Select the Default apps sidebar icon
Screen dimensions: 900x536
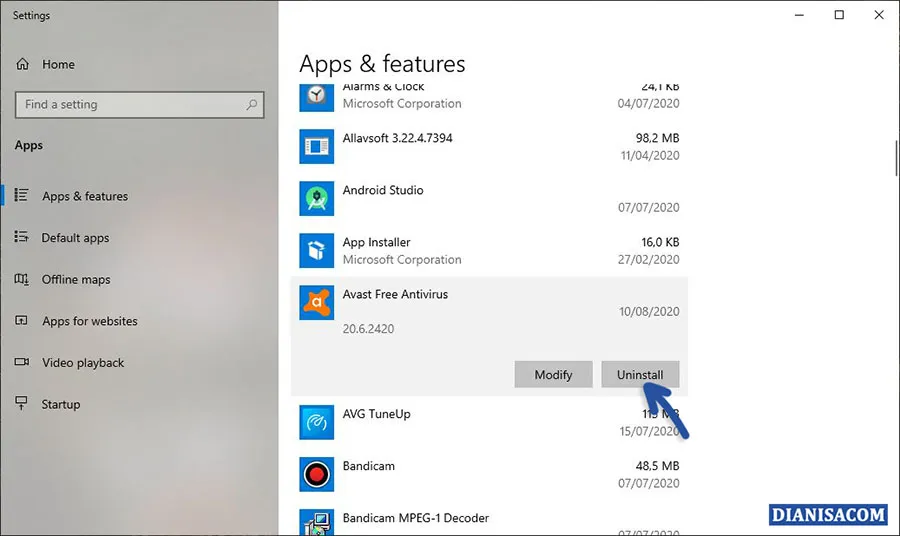coord(21,237)
